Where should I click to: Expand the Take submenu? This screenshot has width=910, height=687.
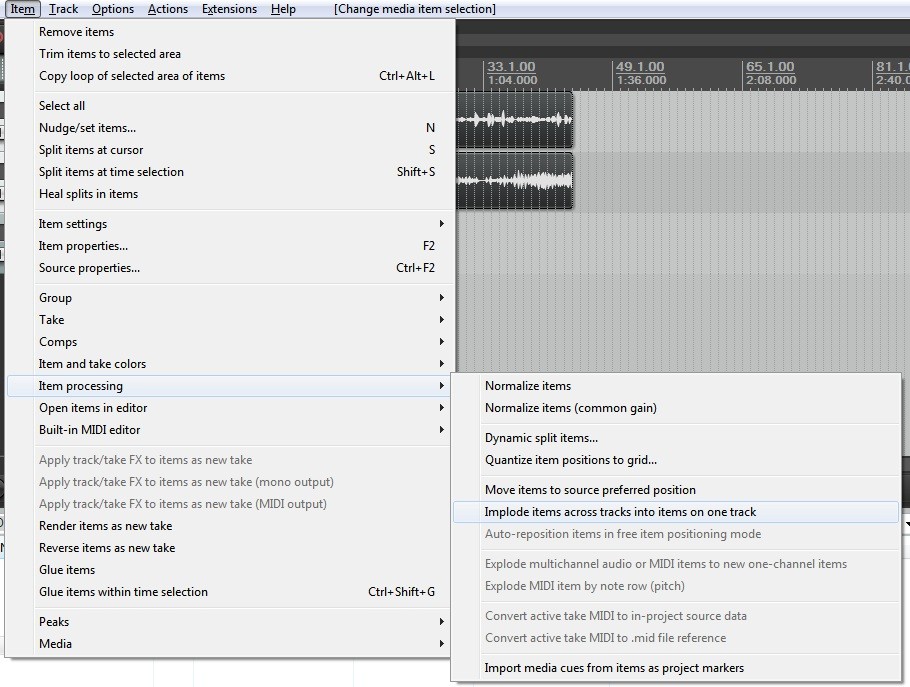230,320
